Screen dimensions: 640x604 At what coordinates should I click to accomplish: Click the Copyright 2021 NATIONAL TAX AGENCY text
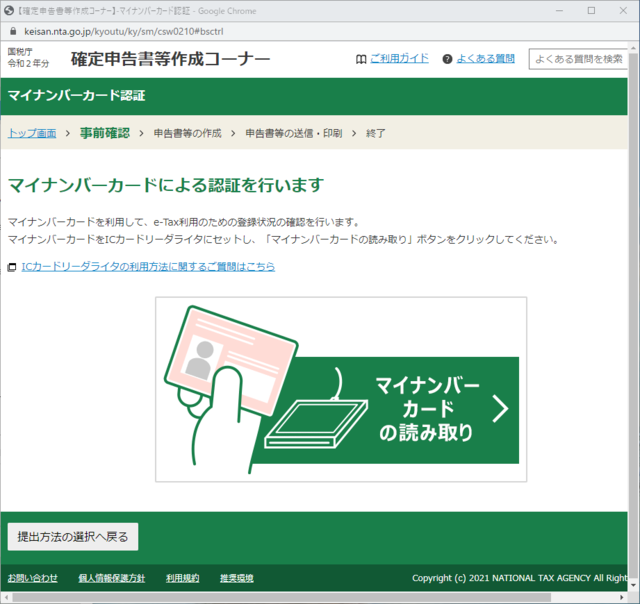coord(519,578)
